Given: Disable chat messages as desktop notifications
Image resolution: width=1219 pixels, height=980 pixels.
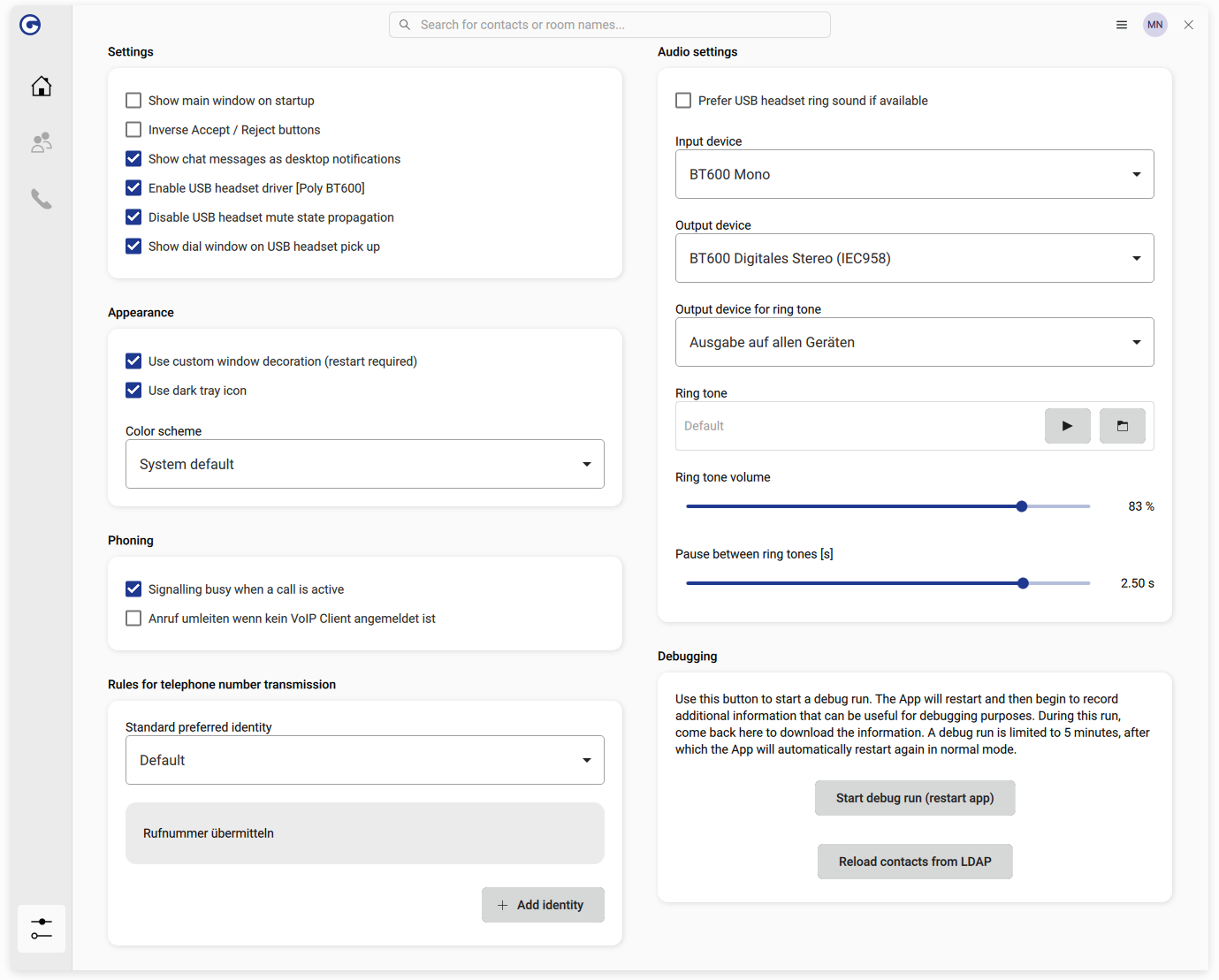Looking at the screenshot, I should [133, 158].
